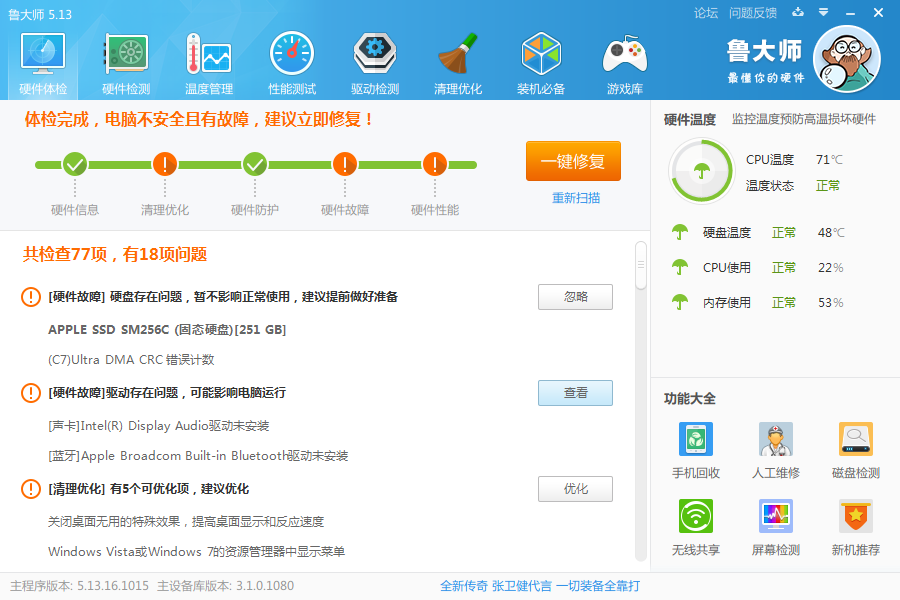This screenshot has height=600, width=900.
Task: Open the 装机必备 cube icon
Action: tap(541, 64)
